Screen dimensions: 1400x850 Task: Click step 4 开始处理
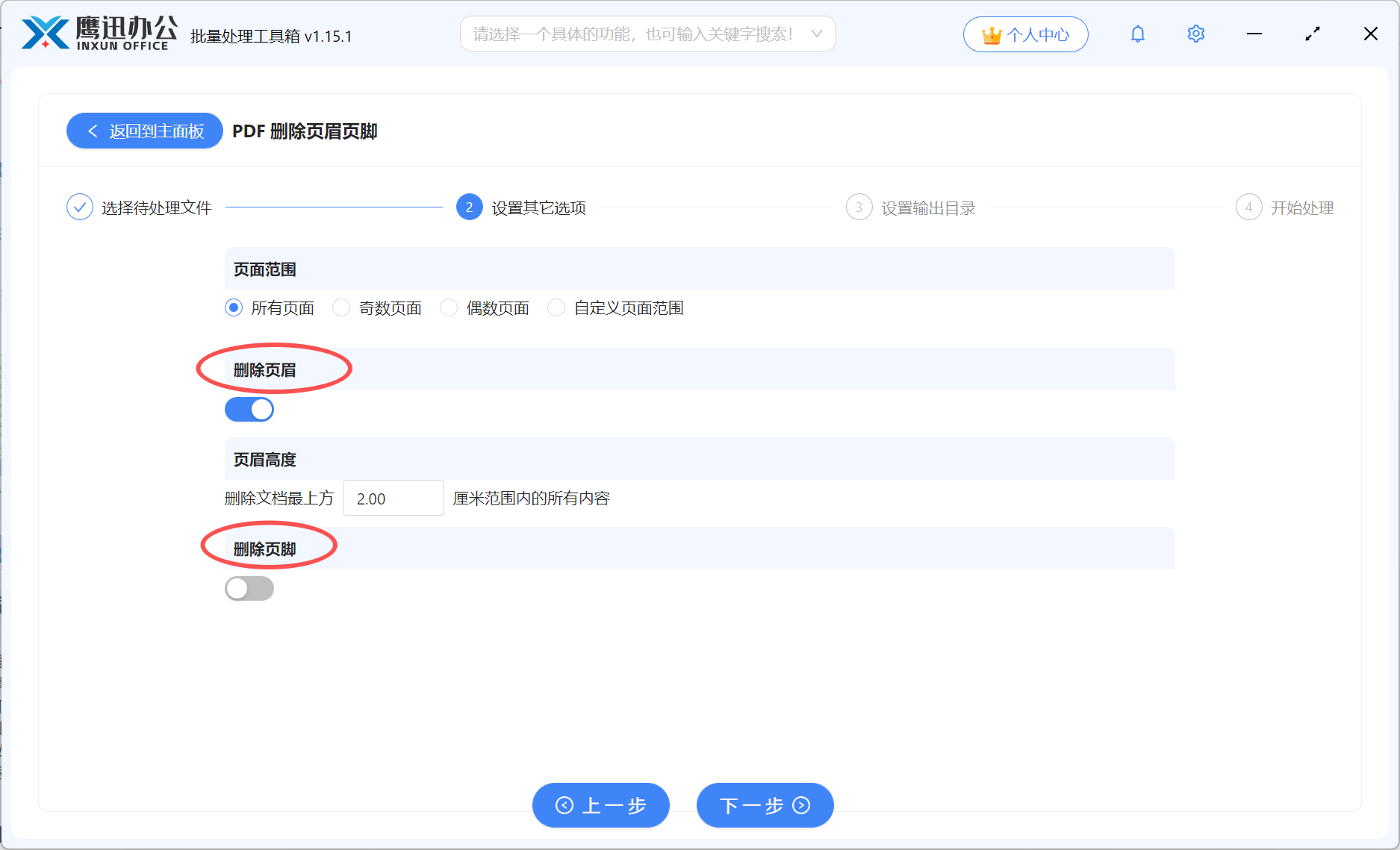(x=1285, y=207)
